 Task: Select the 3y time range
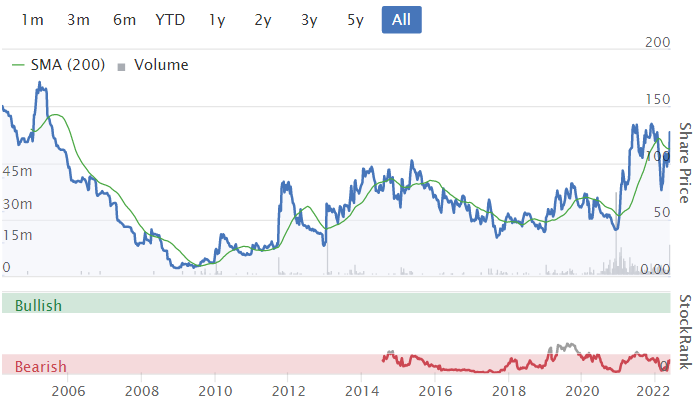pyautogui.click(x=309, y=20)
